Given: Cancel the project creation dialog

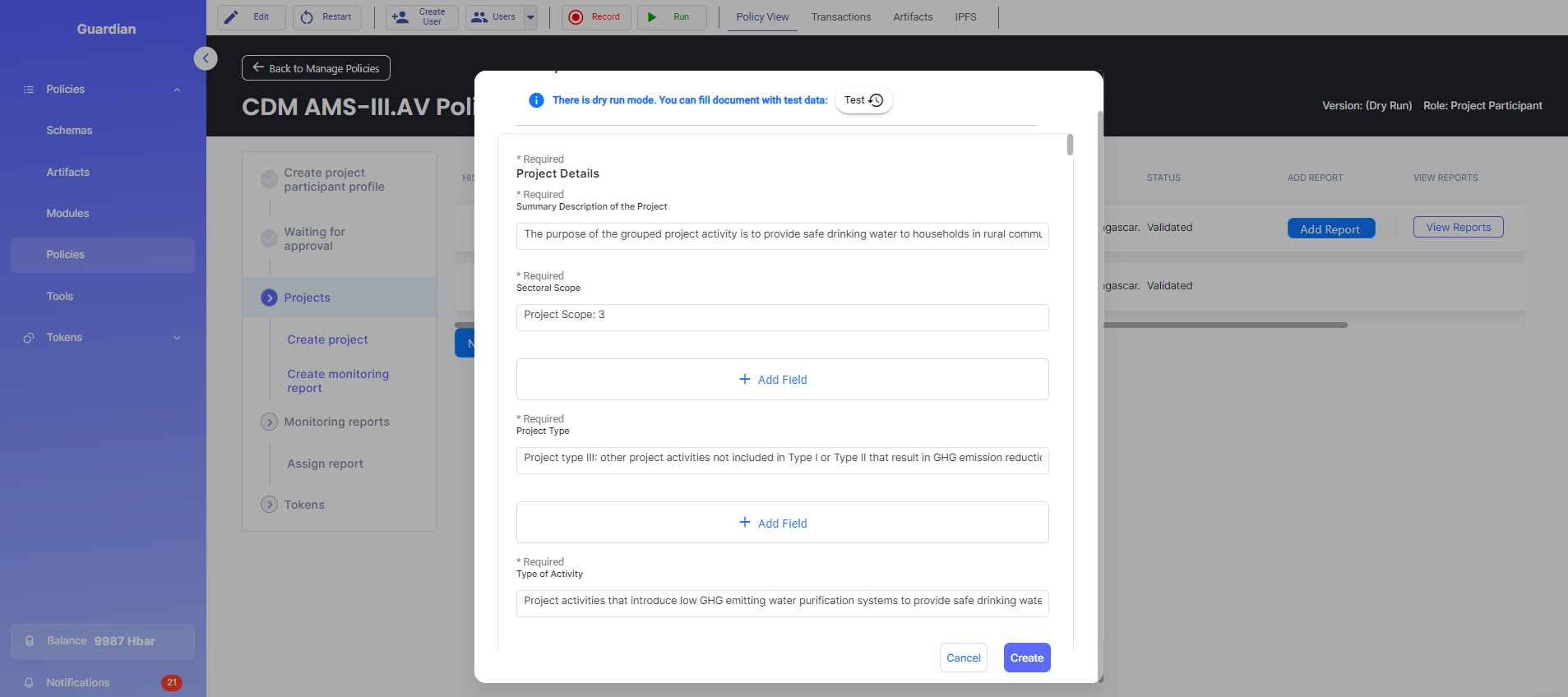Looking at the screenshot, I should point(963,658).
